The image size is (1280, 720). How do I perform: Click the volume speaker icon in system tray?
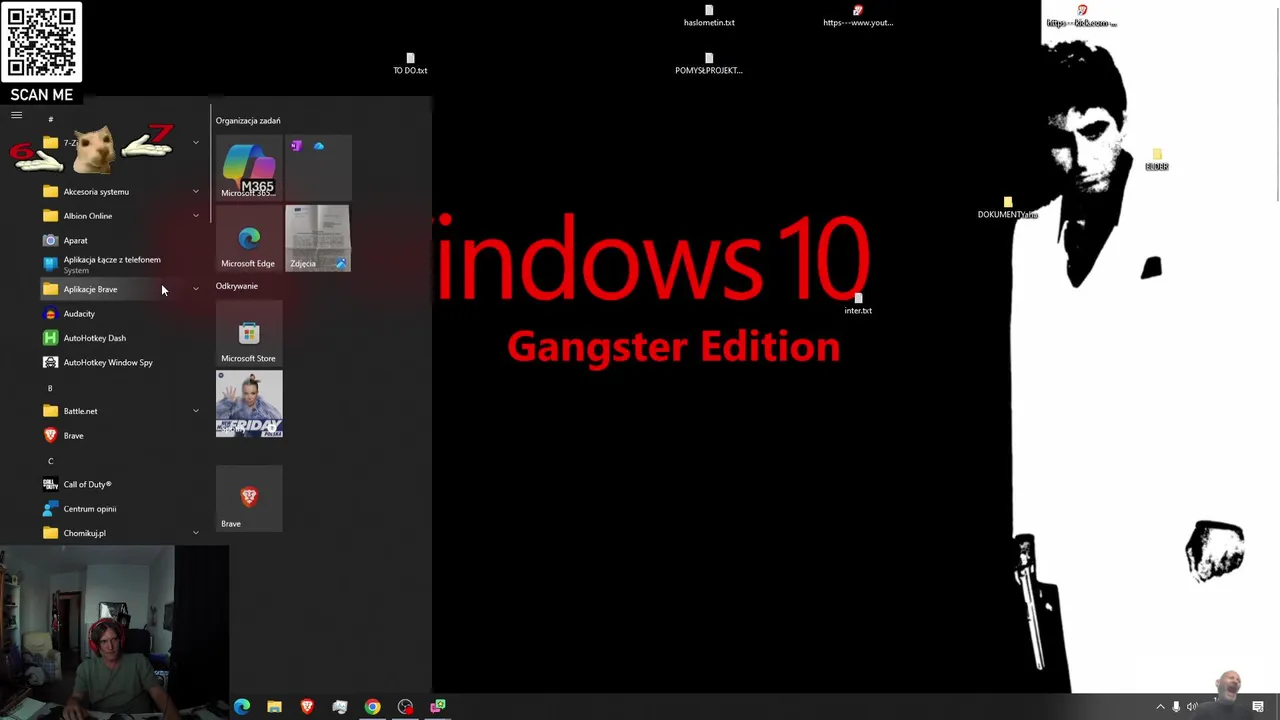pyautogui.click(x=1192, y=707)
